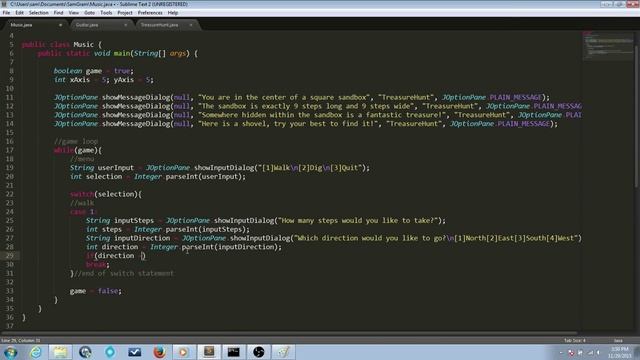This screenshot has height=360, width=640.
Task: Open the Goto menu
Action: coord(89,13)
